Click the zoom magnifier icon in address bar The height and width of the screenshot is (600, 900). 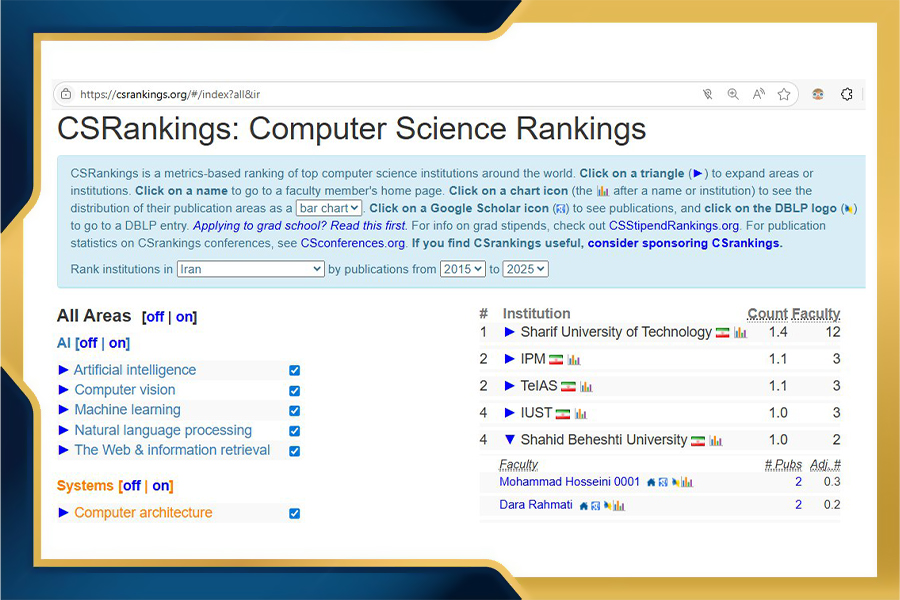coord(733,94)
